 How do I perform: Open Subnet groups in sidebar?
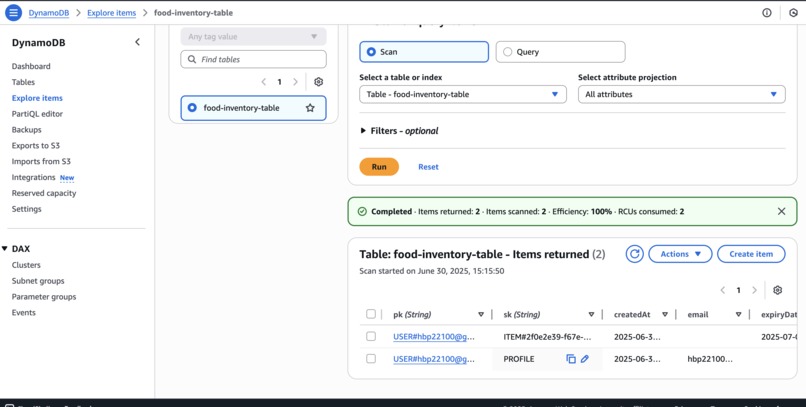coord(38,281)
